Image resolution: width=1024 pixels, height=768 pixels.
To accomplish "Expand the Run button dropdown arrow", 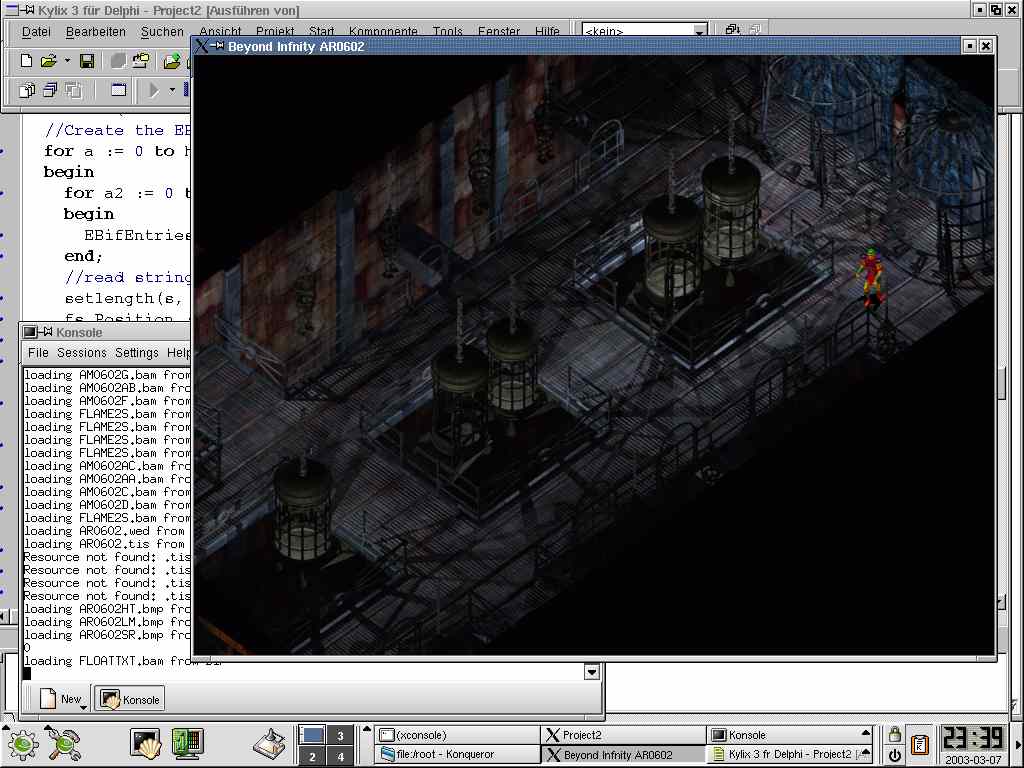I will coord(172,90).
